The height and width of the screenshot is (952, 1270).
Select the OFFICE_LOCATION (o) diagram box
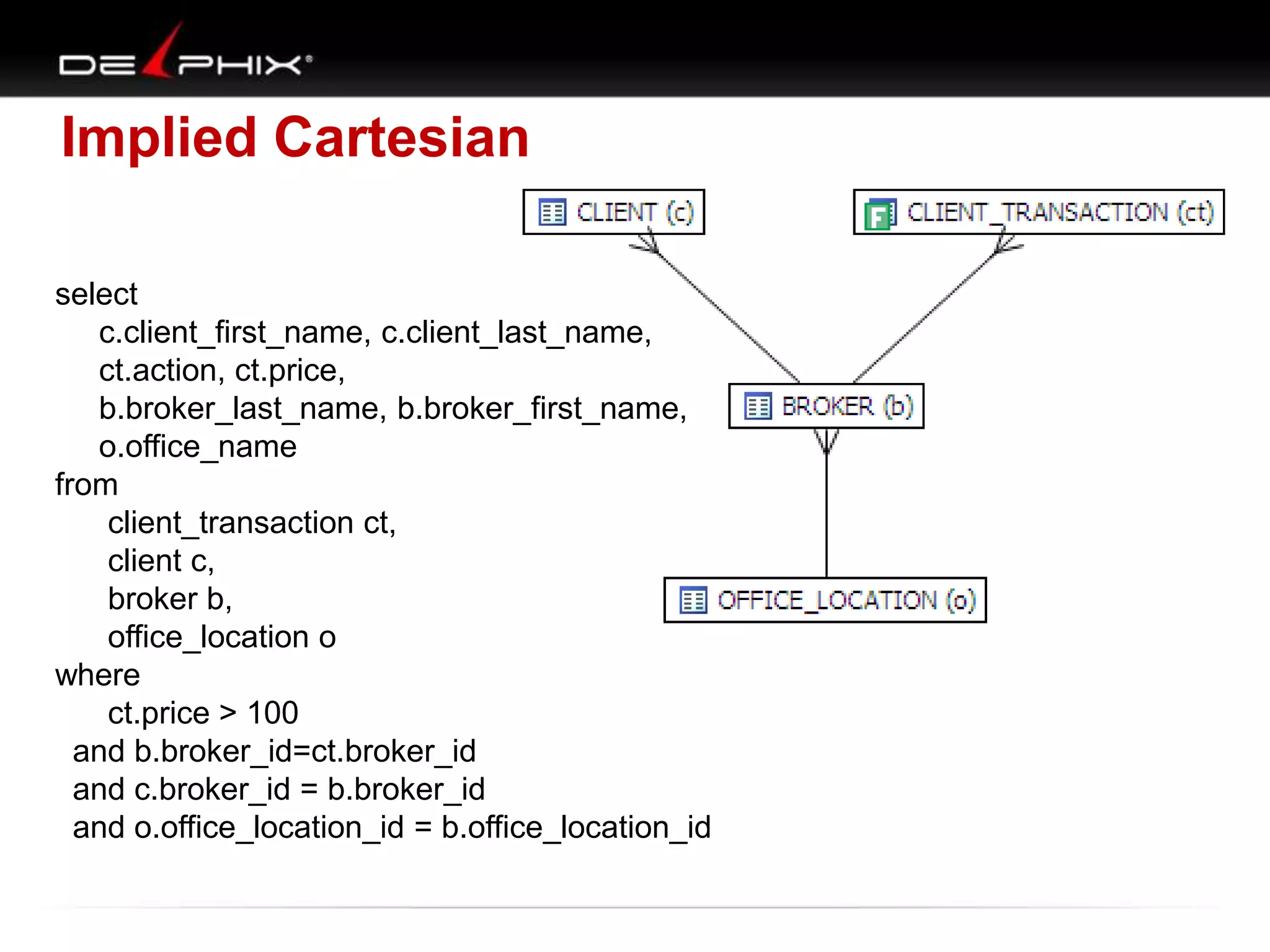click(x=825, y=600)
